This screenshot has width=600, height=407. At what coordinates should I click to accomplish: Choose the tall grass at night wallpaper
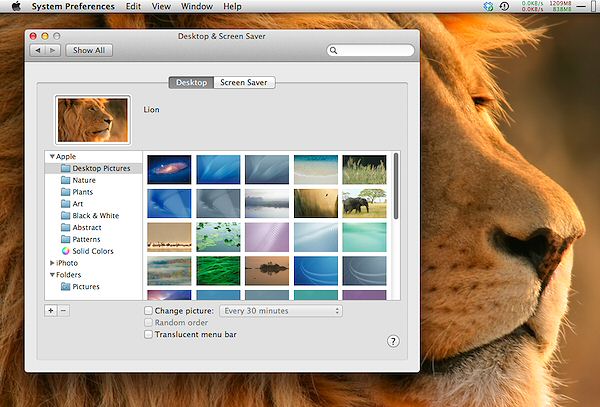pyautogui.click(x=364, y=169)
